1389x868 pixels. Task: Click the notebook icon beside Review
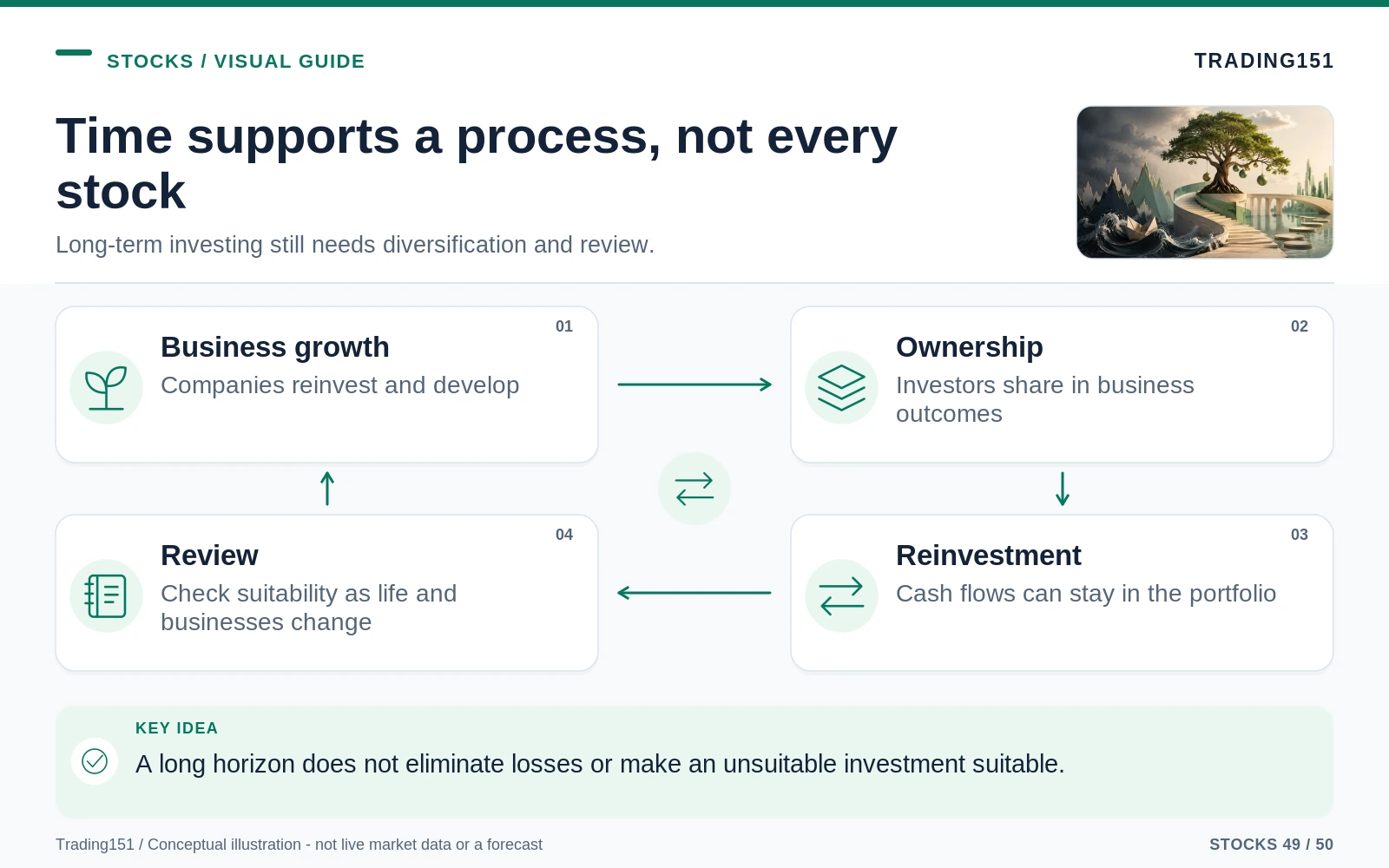(106, 595)
